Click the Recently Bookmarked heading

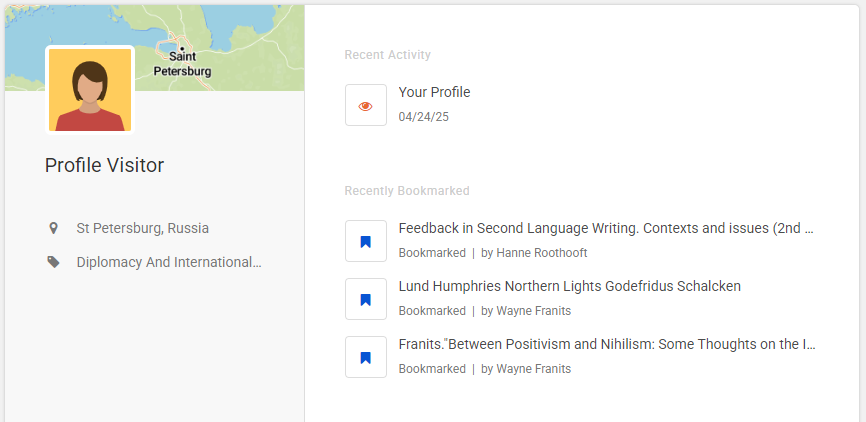[406, 191]
